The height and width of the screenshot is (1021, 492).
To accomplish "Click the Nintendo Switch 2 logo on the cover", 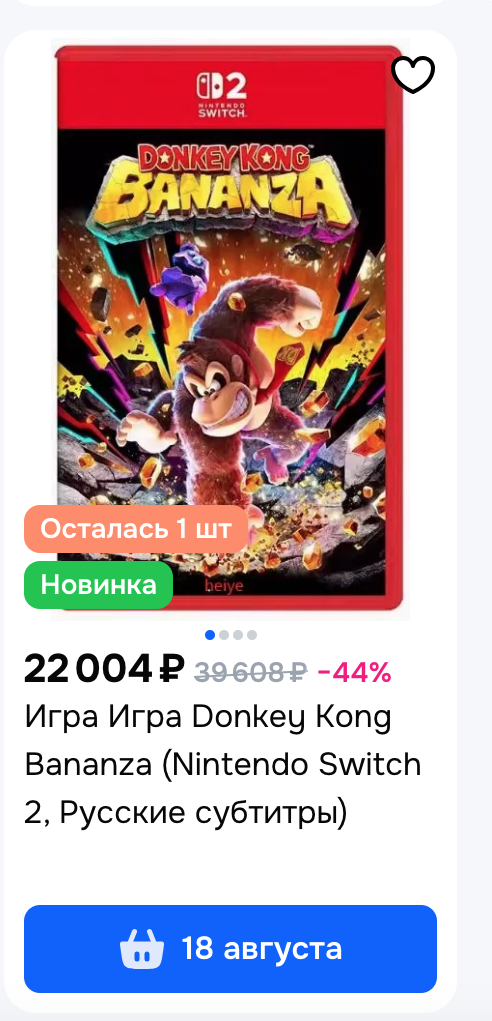I will [x=221, y=95].
